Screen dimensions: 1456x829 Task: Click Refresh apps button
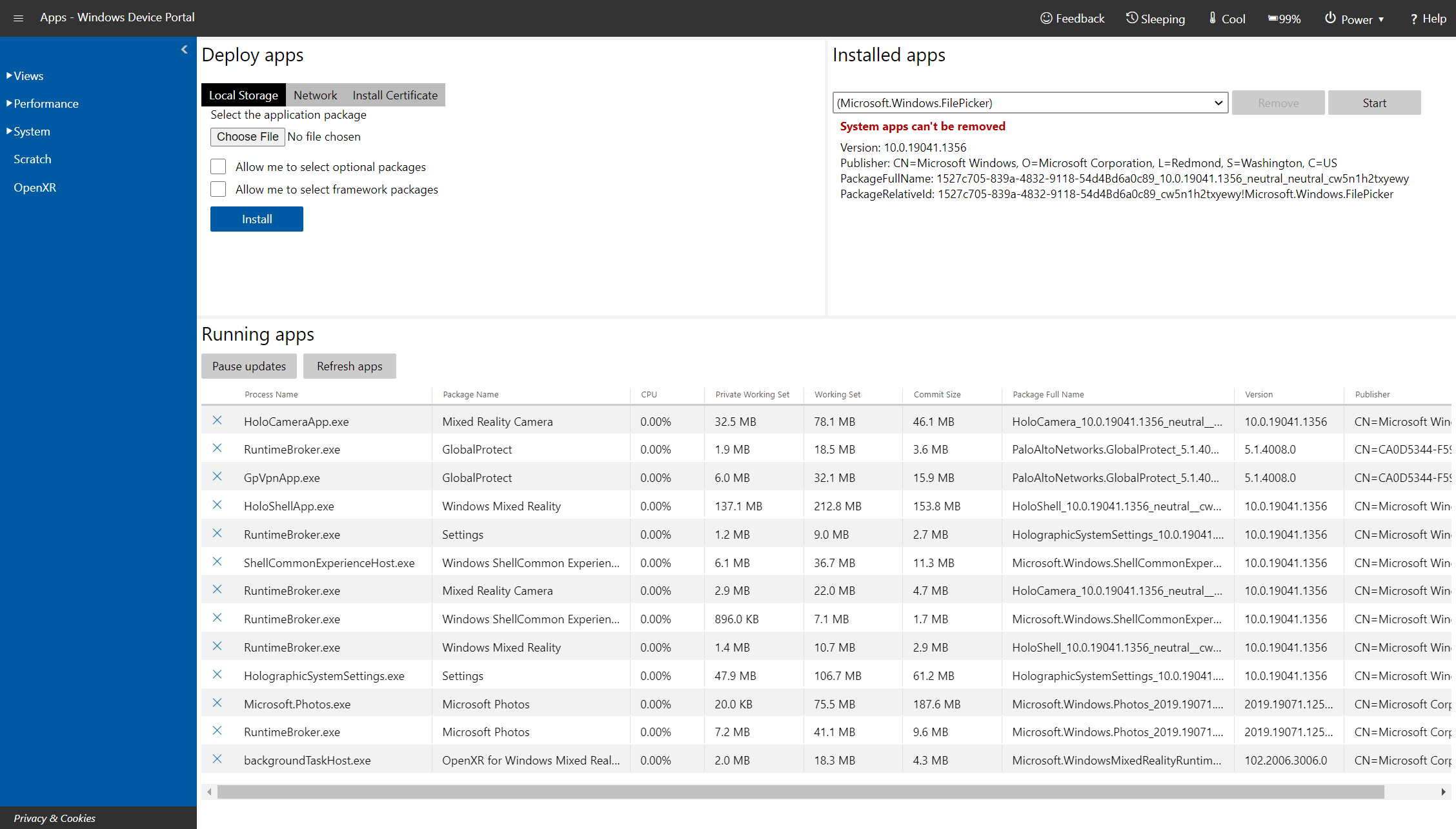[x=349, y=365]
